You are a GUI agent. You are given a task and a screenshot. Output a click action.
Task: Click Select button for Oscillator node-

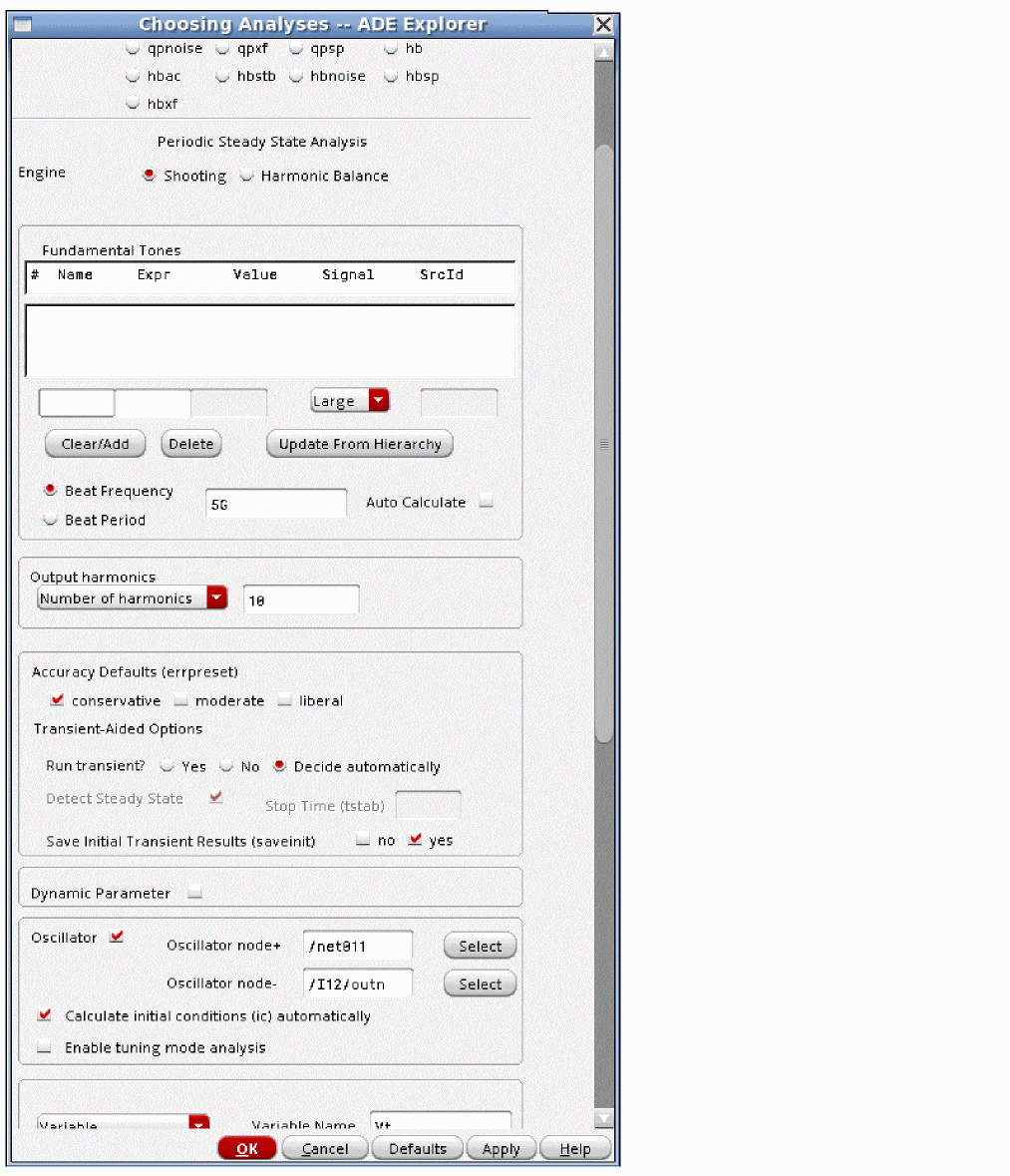click(x=480, y=983)
